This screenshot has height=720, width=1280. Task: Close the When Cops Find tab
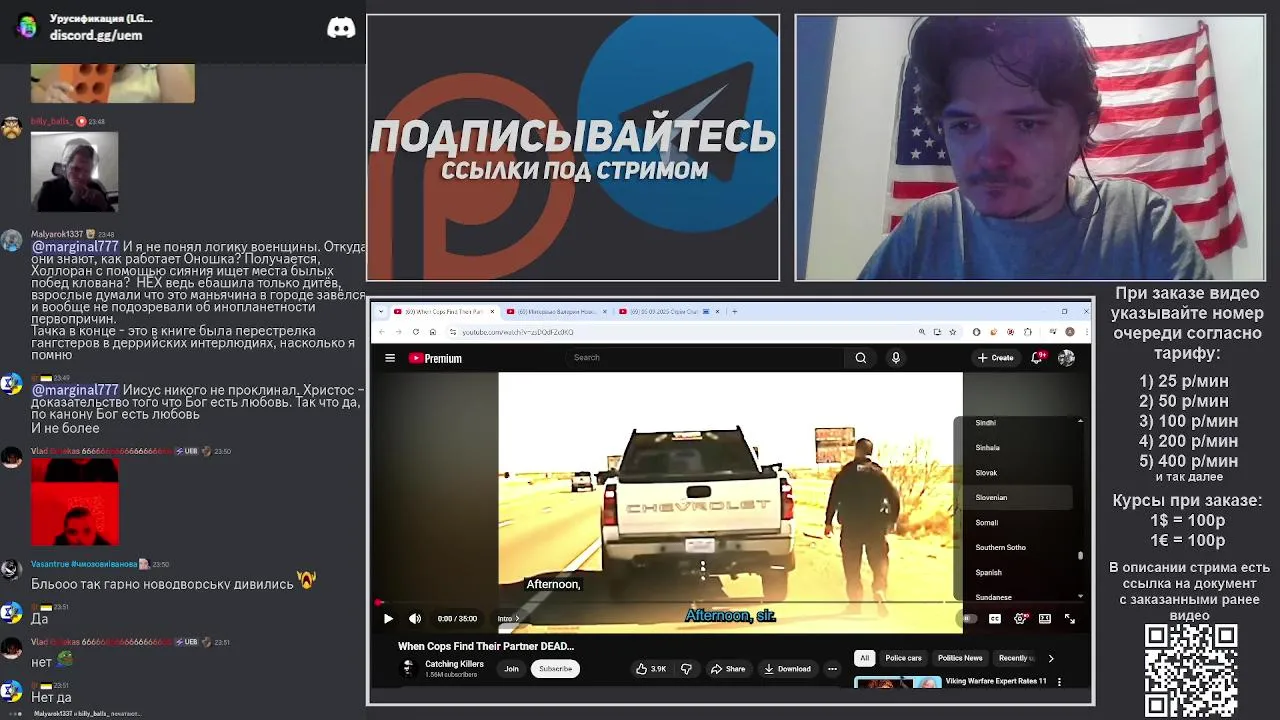tap(491, 311)
